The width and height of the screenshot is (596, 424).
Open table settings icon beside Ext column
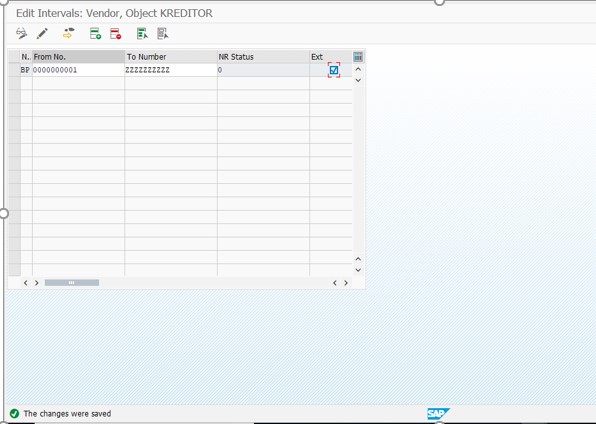358,57
